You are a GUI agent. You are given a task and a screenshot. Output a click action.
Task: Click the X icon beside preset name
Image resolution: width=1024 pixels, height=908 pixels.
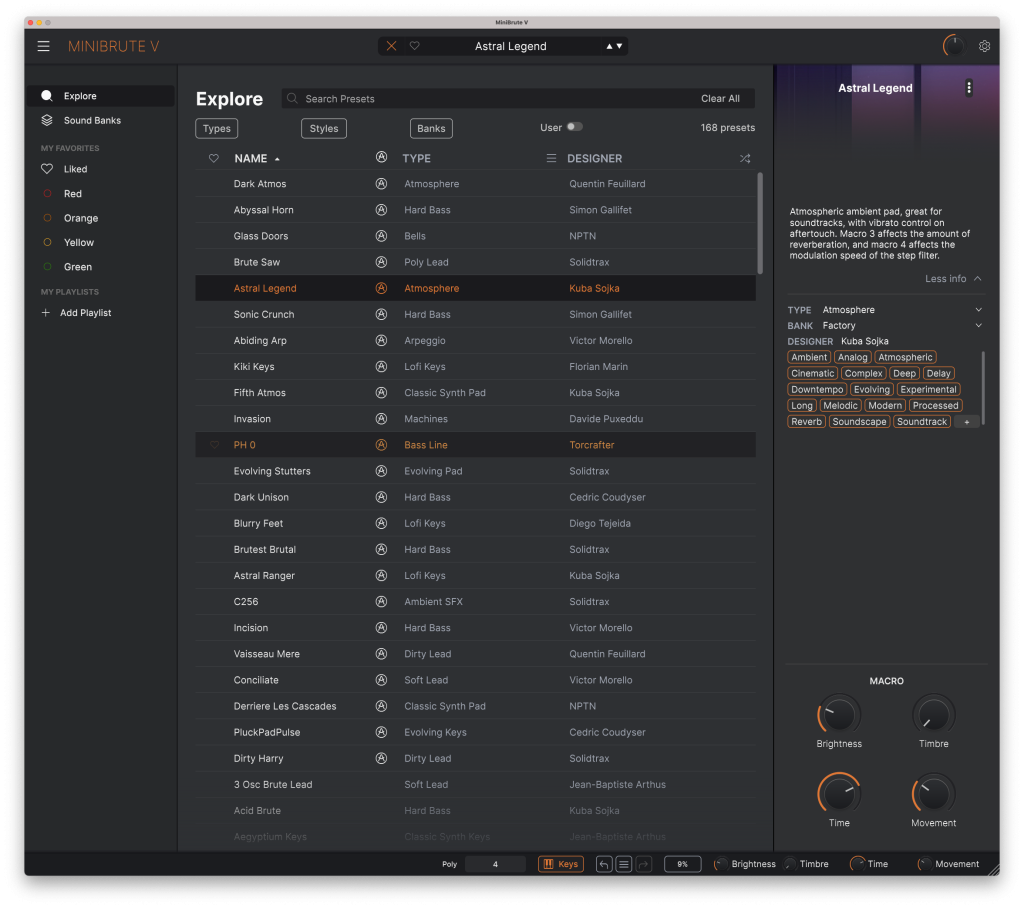[392, 46]
